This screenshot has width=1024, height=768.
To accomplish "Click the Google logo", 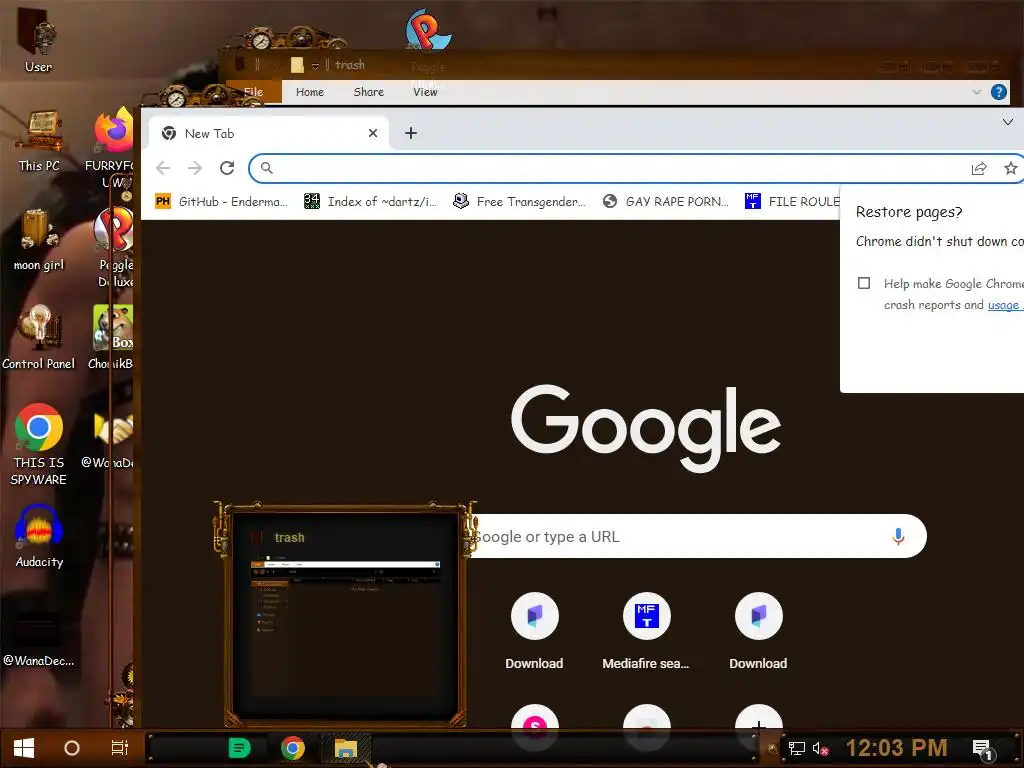I will (646, 427).
